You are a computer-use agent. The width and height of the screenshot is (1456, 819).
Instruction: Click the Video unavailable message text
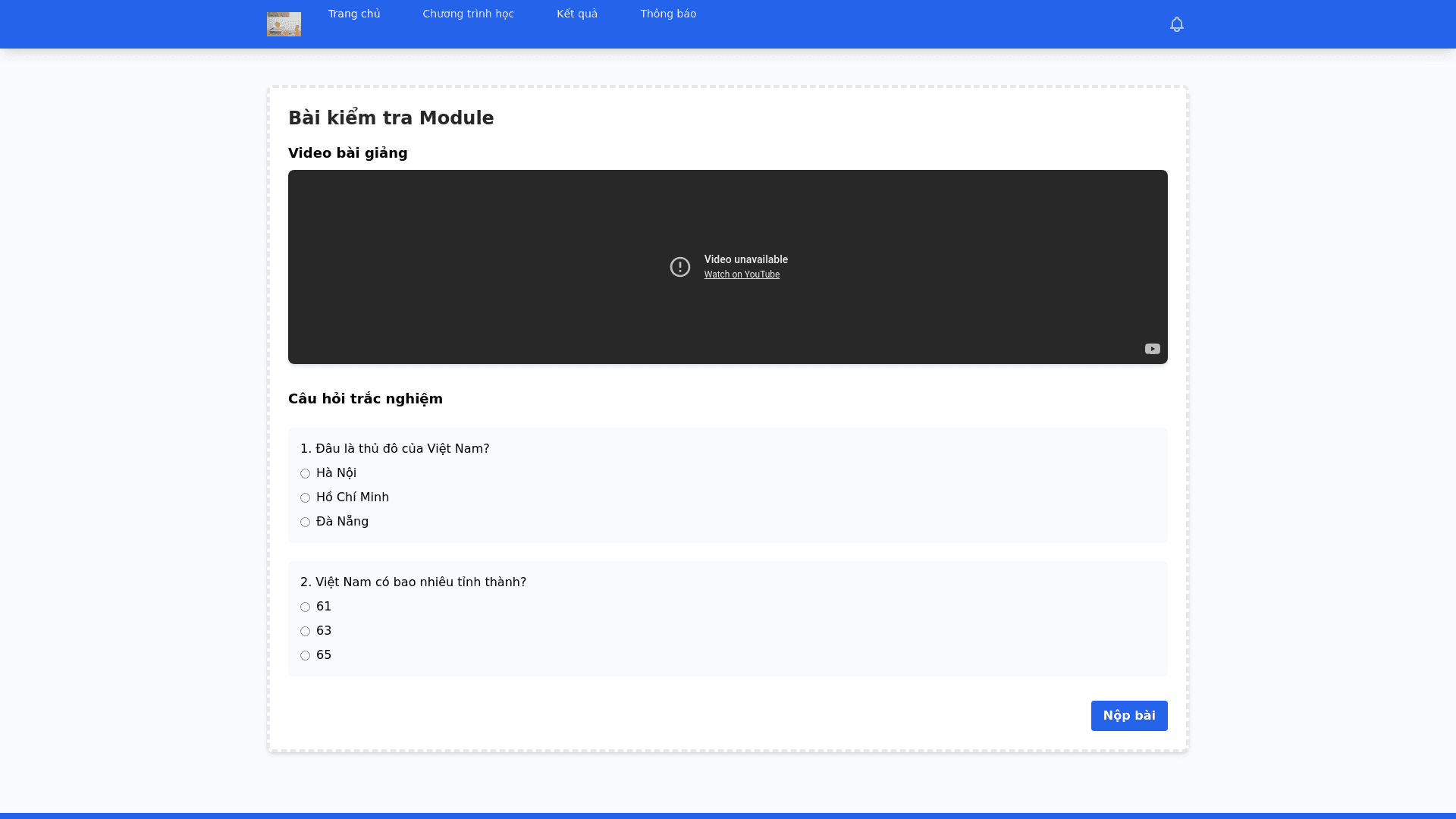point(745,259)
